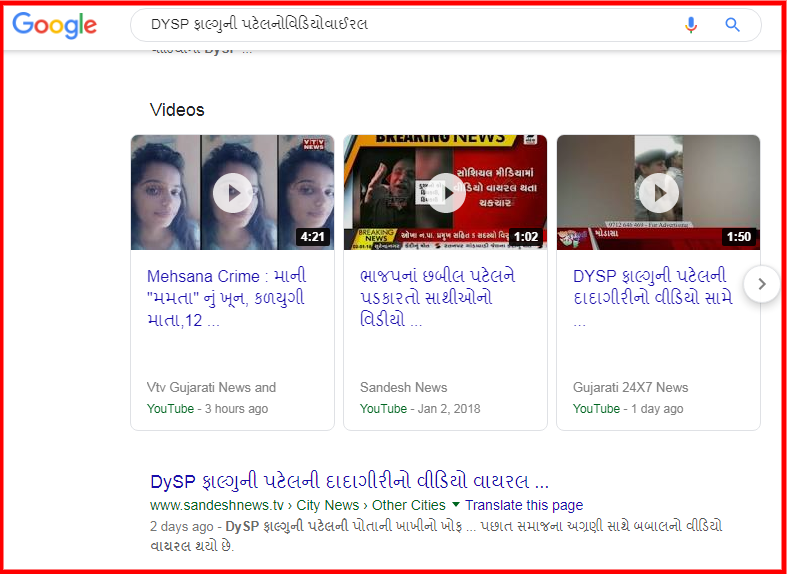Click the www.sandeshnews.tv URL breadcrumb
Image resolution: width=787 pixels, height=574 pixels.
point(298,505)
